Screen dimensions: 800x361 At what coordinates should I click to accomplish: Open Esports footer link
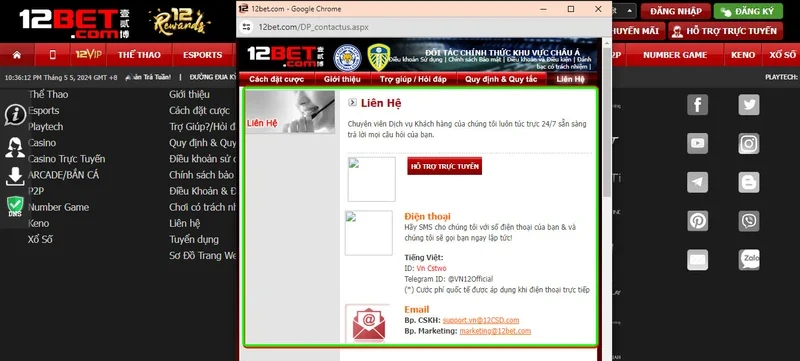point(43,110)
